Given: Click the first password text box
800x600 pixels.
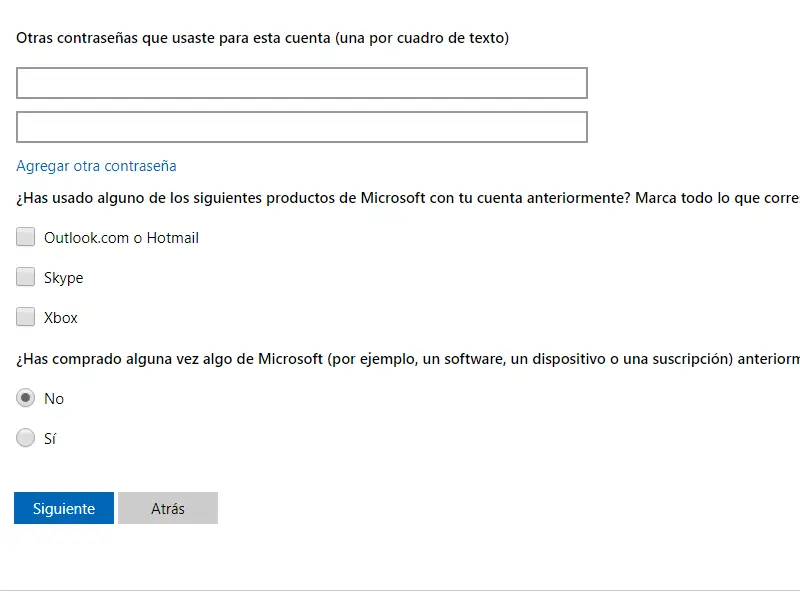Looking at the screenshot, I should [x=301, y=83].
